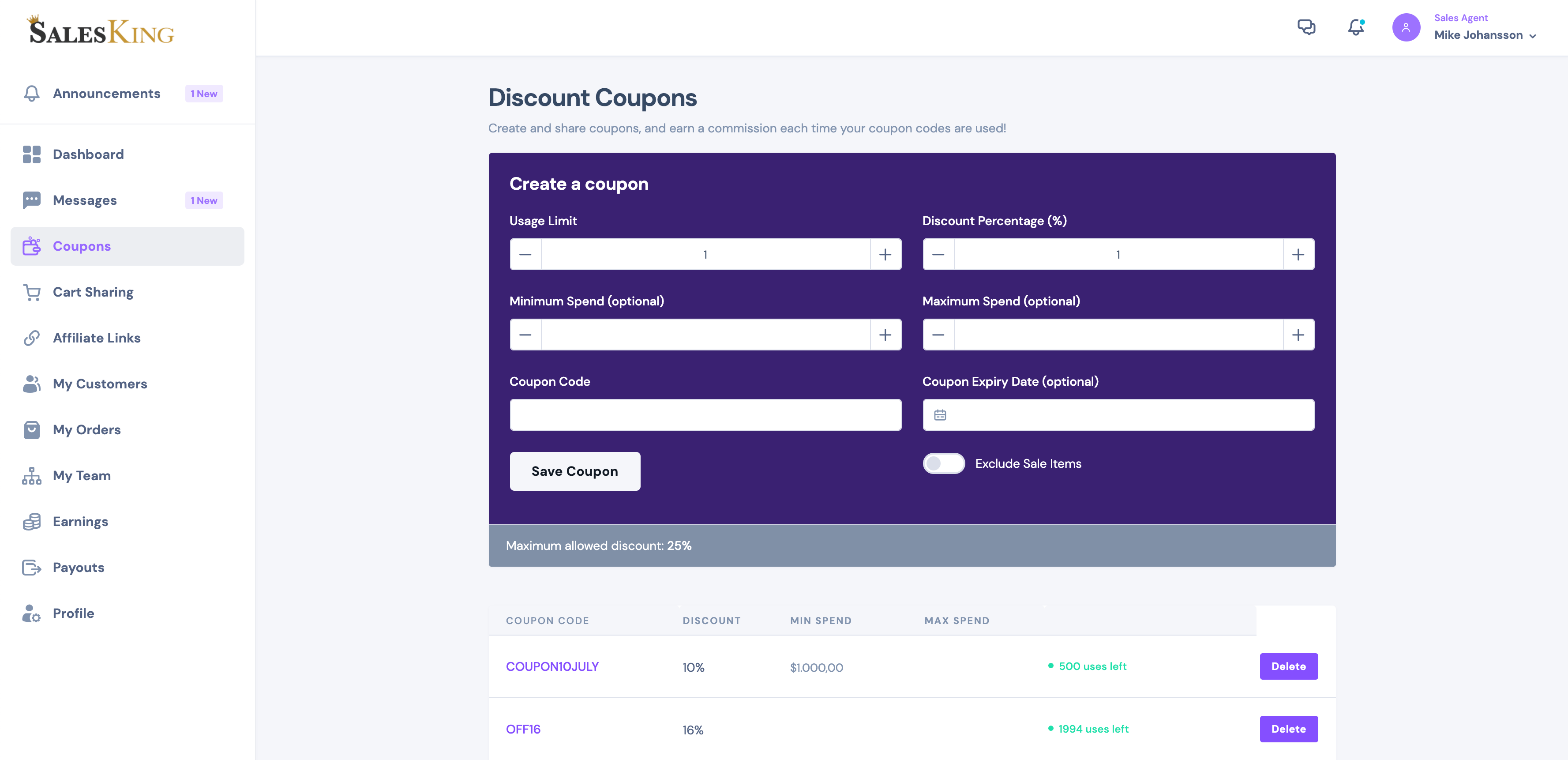
Task: Open the Coupons section in the sidebar
Action: (82, 246)
